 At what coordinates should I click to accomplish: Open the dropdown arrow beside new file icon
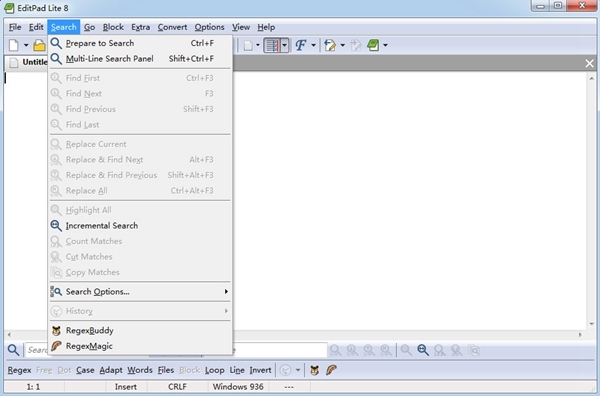(26, 45)
